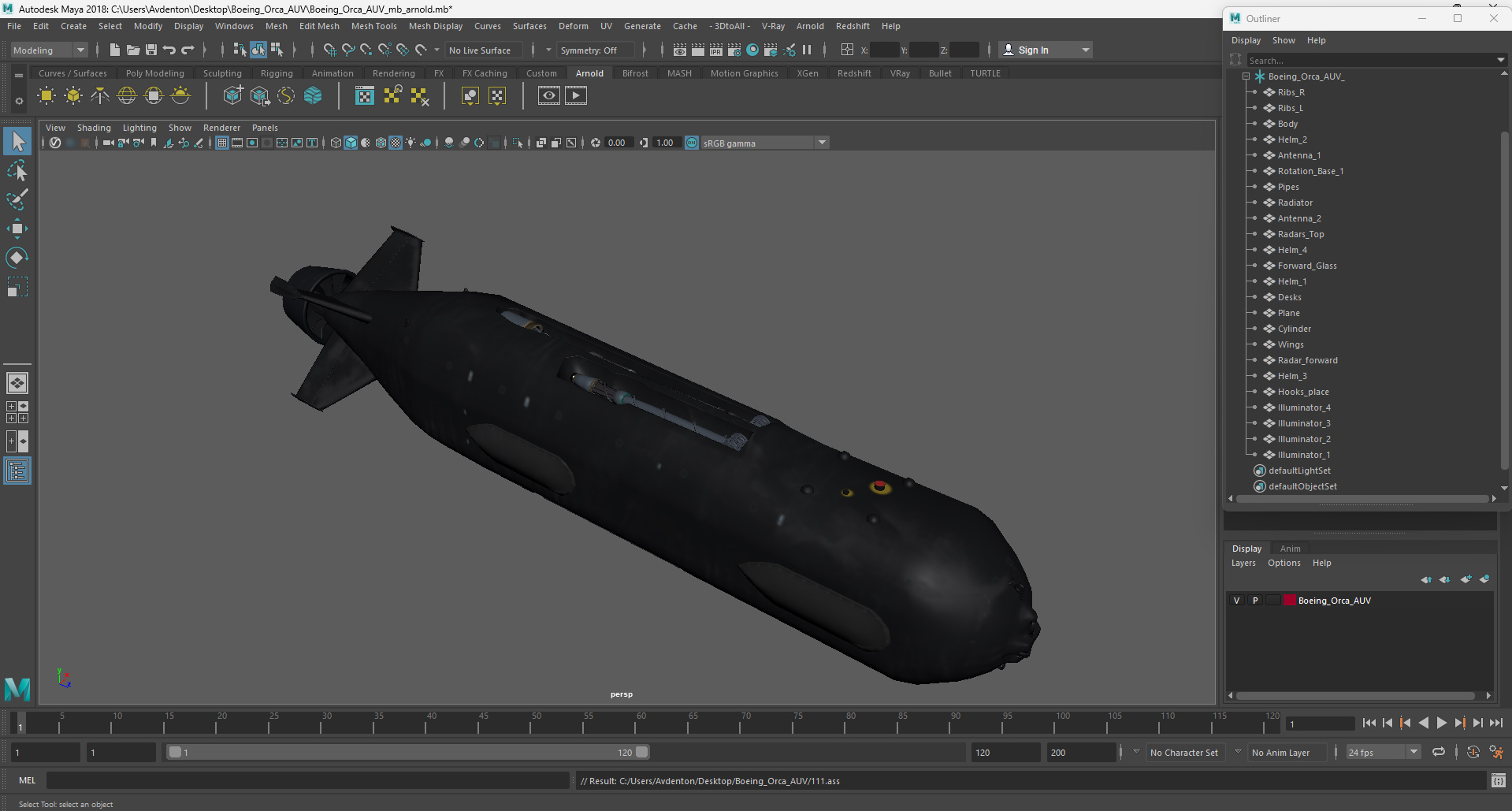Open the Mesh Tools menu

tap(373, 26)
